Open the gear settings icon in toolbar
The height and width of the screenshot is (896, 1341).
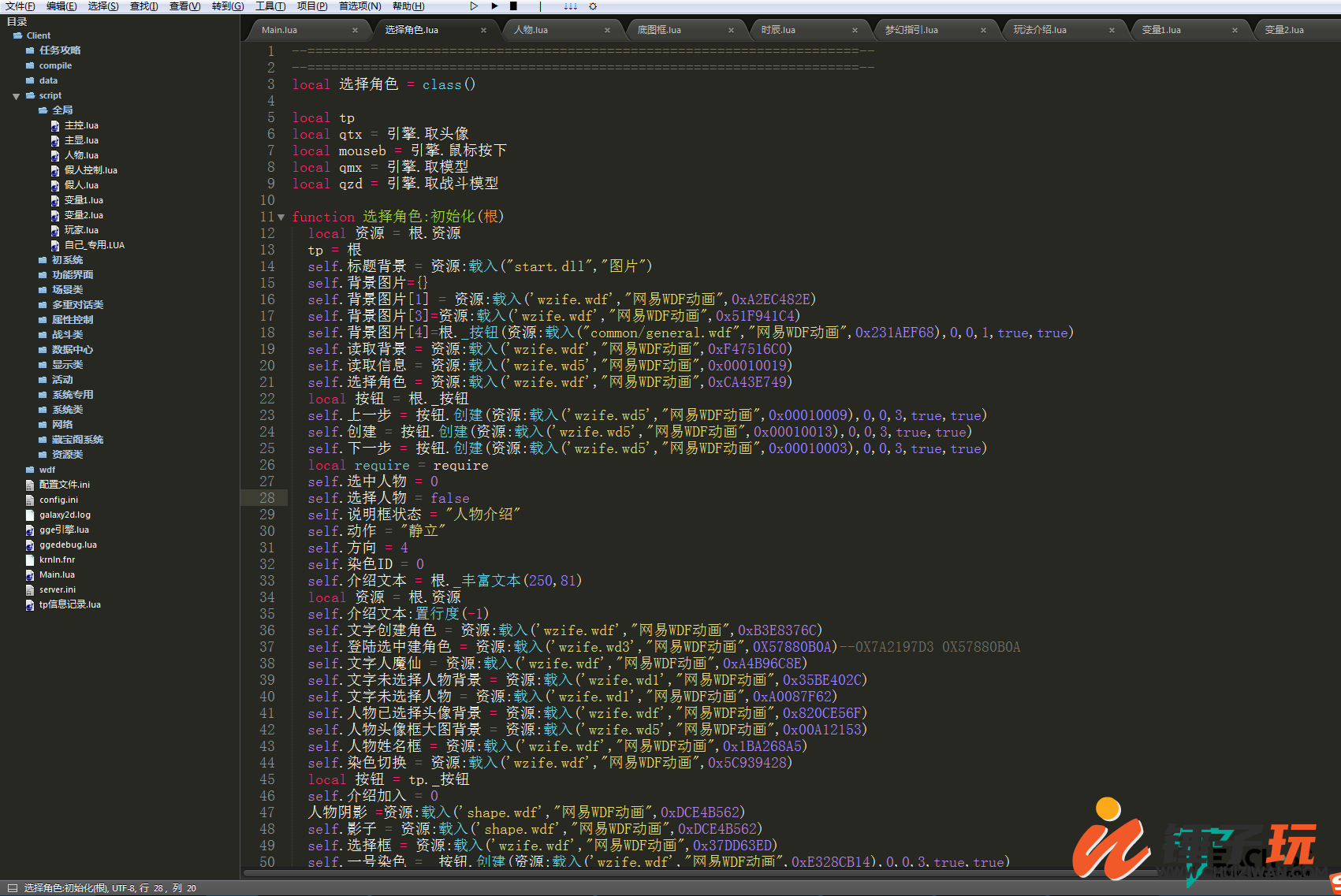click(593, 6)
